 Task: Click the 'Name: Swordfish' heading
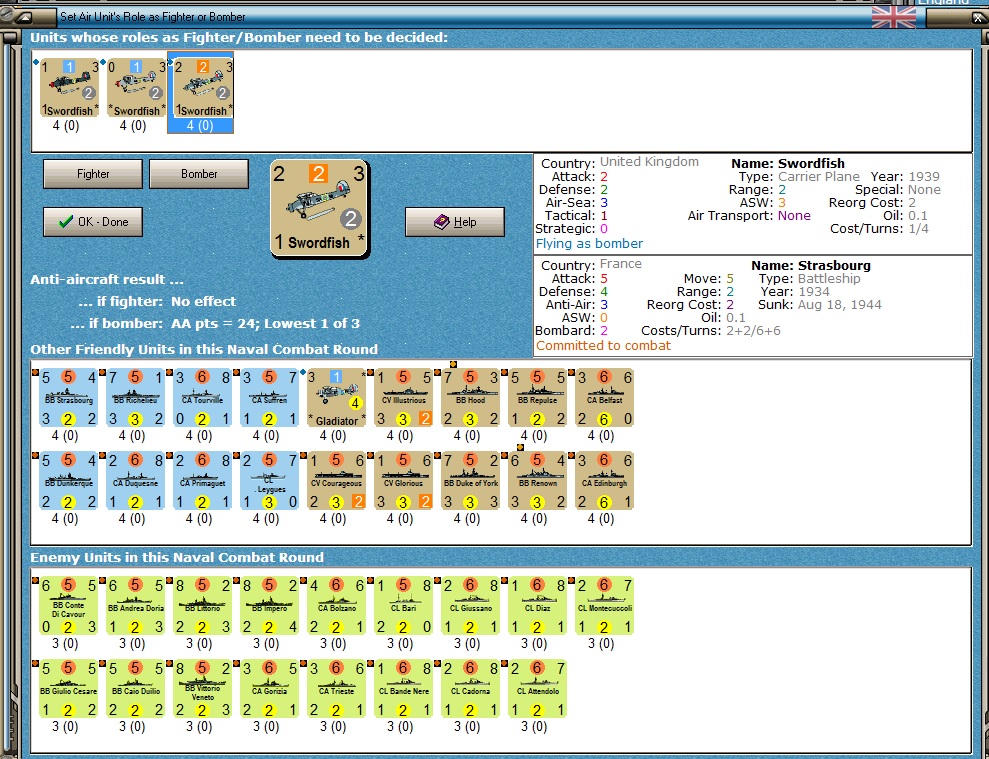(788, 163)
